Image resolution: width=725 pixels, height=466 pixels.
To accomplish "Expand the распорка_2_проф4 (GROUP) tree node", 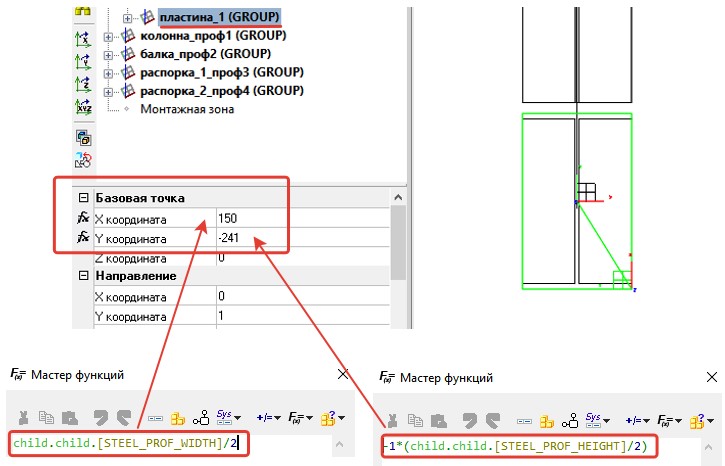I will pos(109,91).
